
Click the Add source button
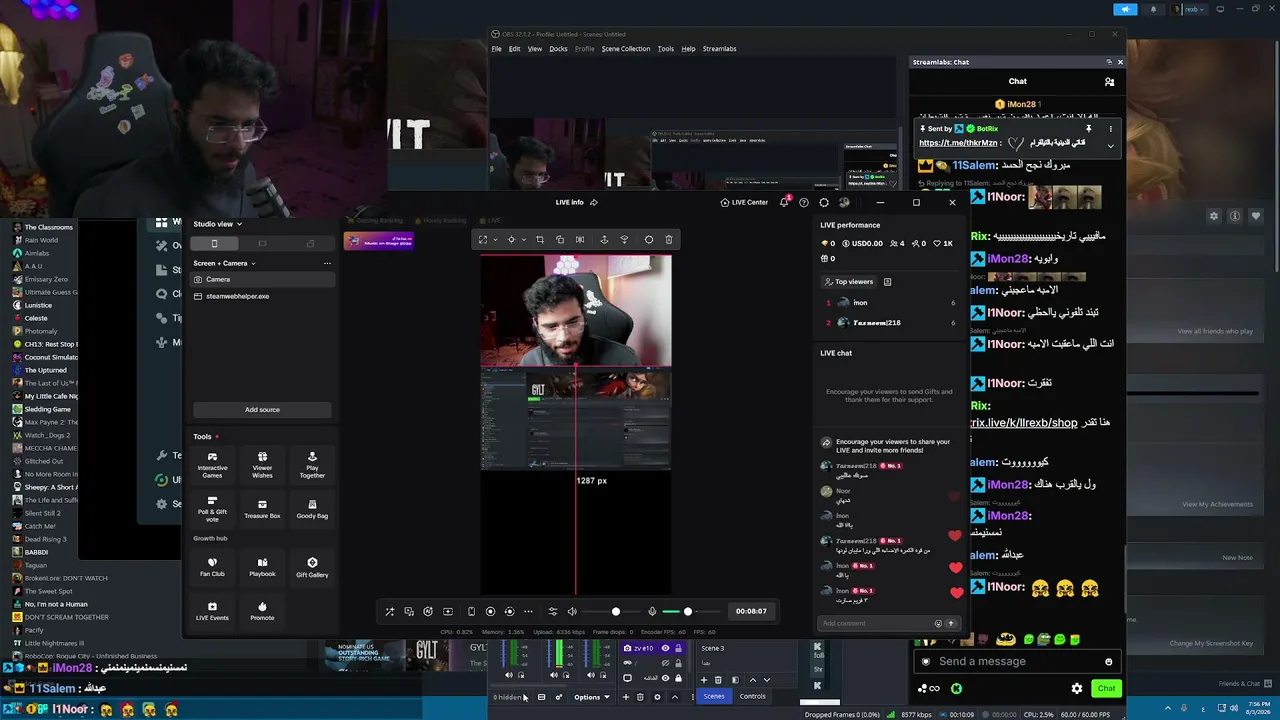pyautogui.click(x=262, y=410)
